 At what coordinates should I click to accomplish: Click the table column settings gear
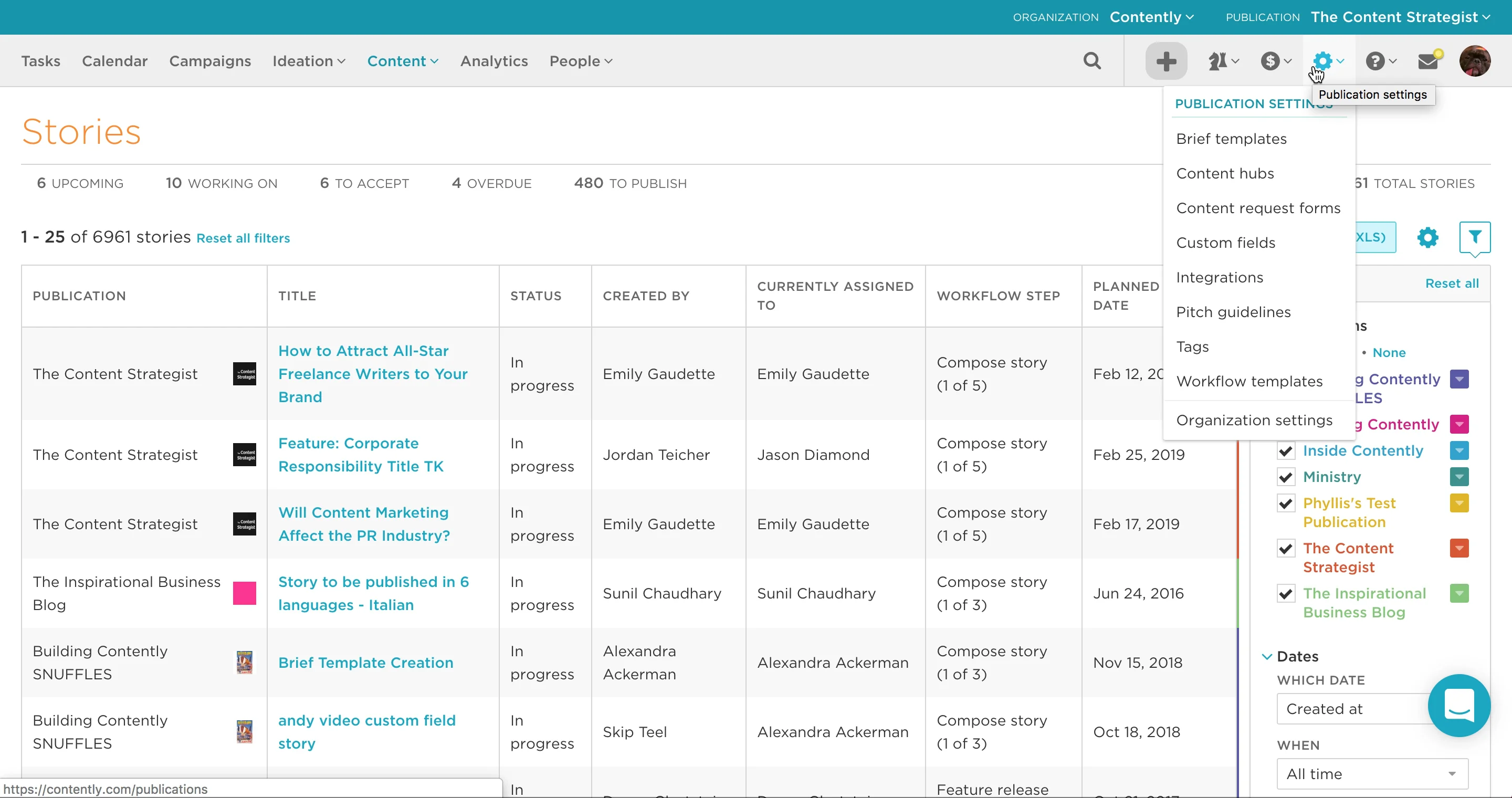[1427, 237]
